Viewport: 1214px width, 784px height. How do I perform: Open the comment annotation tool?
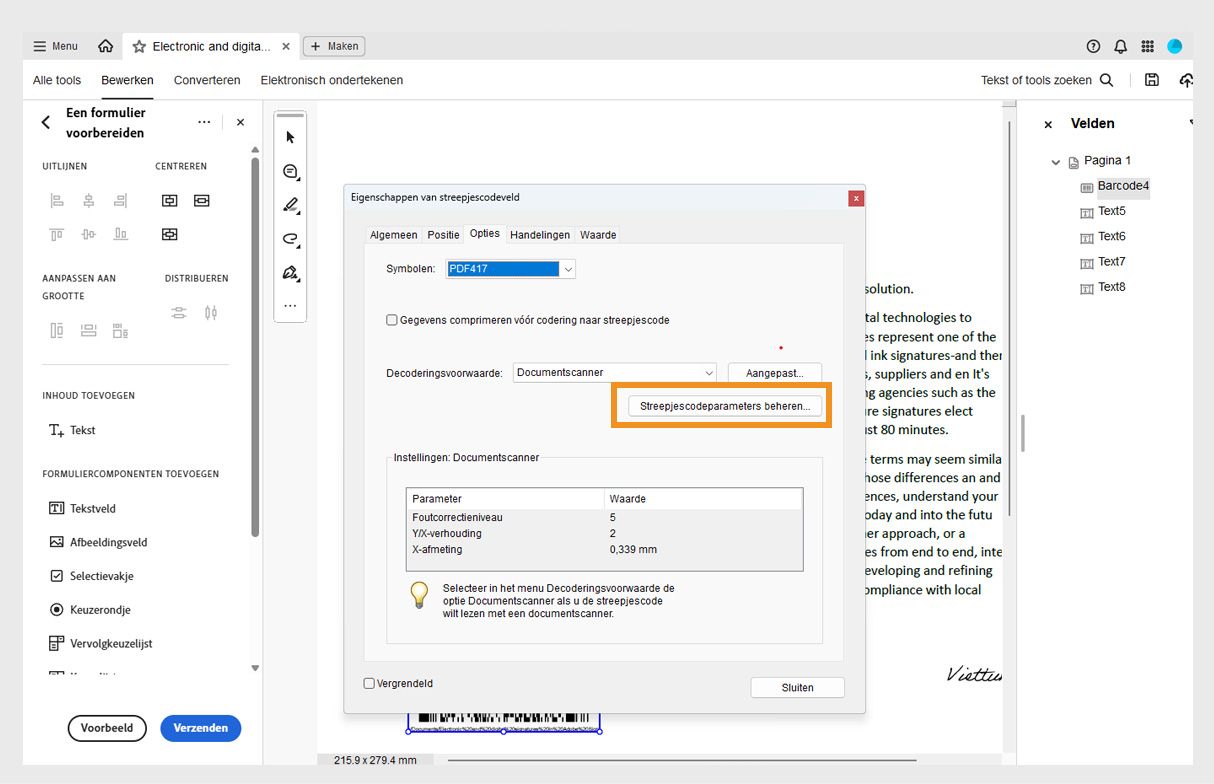click(x=290, y=171)
